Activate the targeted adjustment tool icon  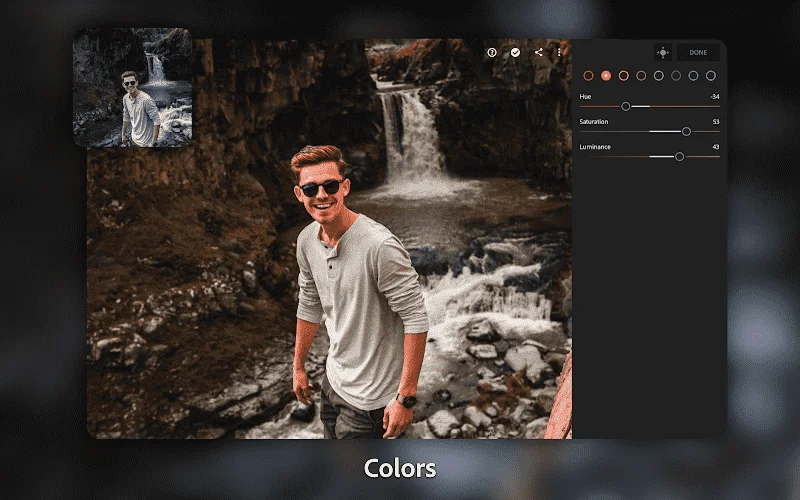click(663, 52)
